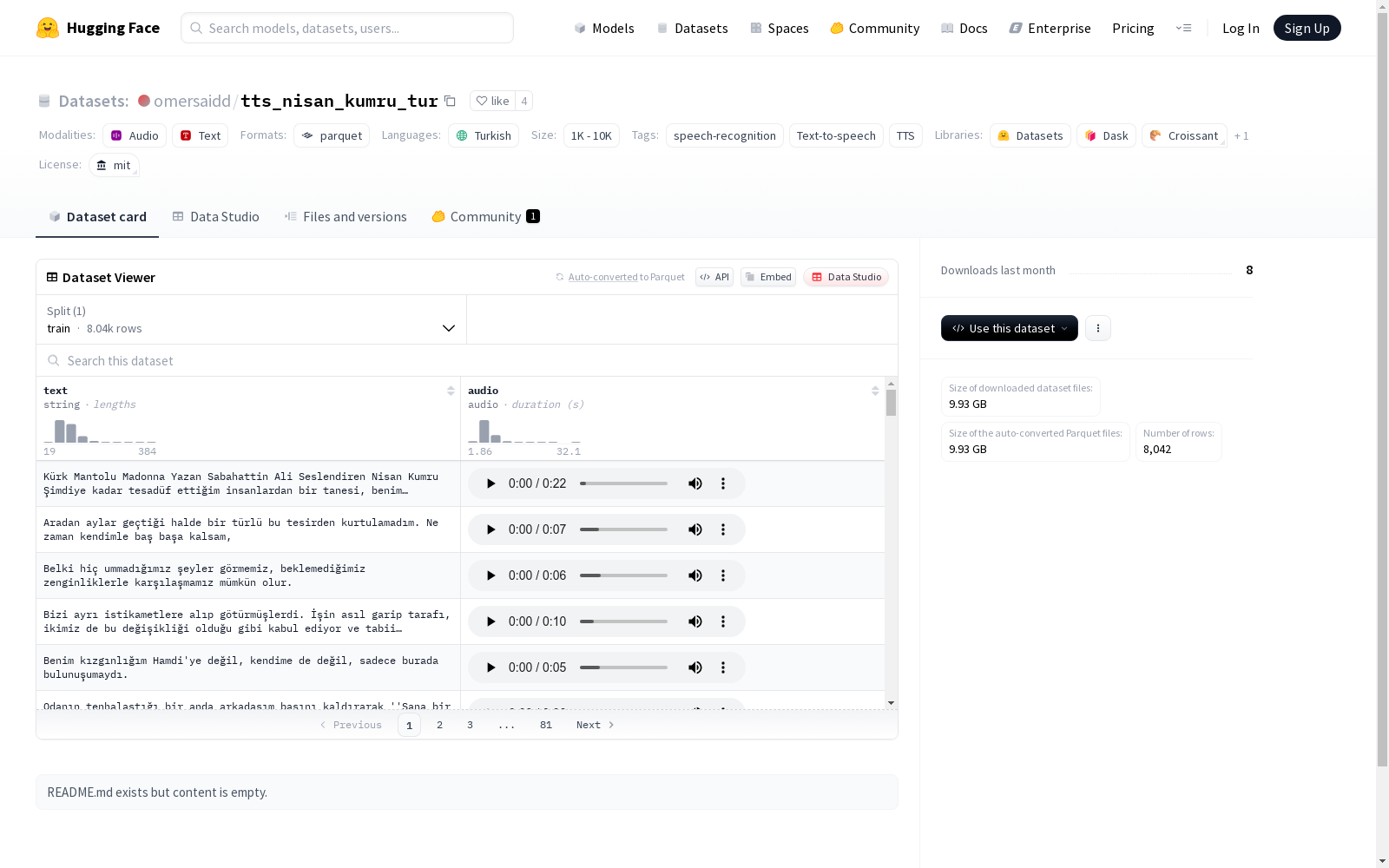Viewport: 1389px width, 868px height.
Task: Open the navigation overflow menu icon
Action: [1183, 28]
